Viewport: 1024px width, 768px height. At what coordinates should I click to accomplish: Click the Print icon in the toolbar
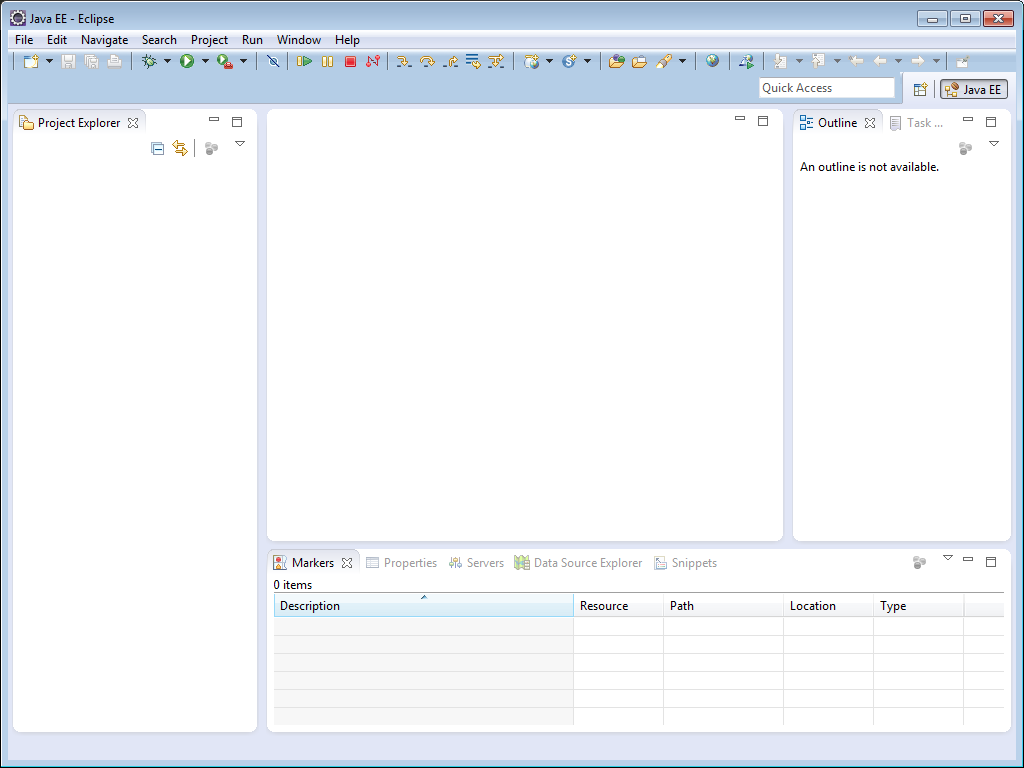tap(114, 61)
